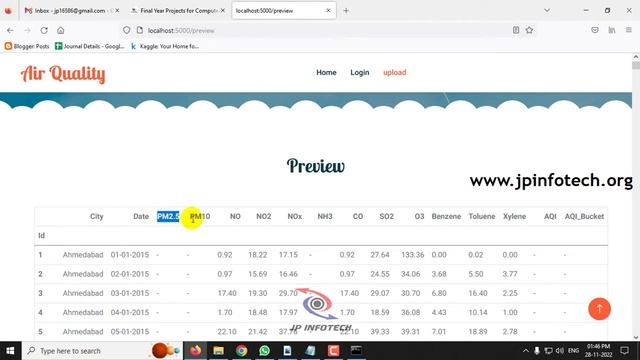Click the NO2 column header
The height and width of the screenshot is (360, 640).
[x=264, y=216]
